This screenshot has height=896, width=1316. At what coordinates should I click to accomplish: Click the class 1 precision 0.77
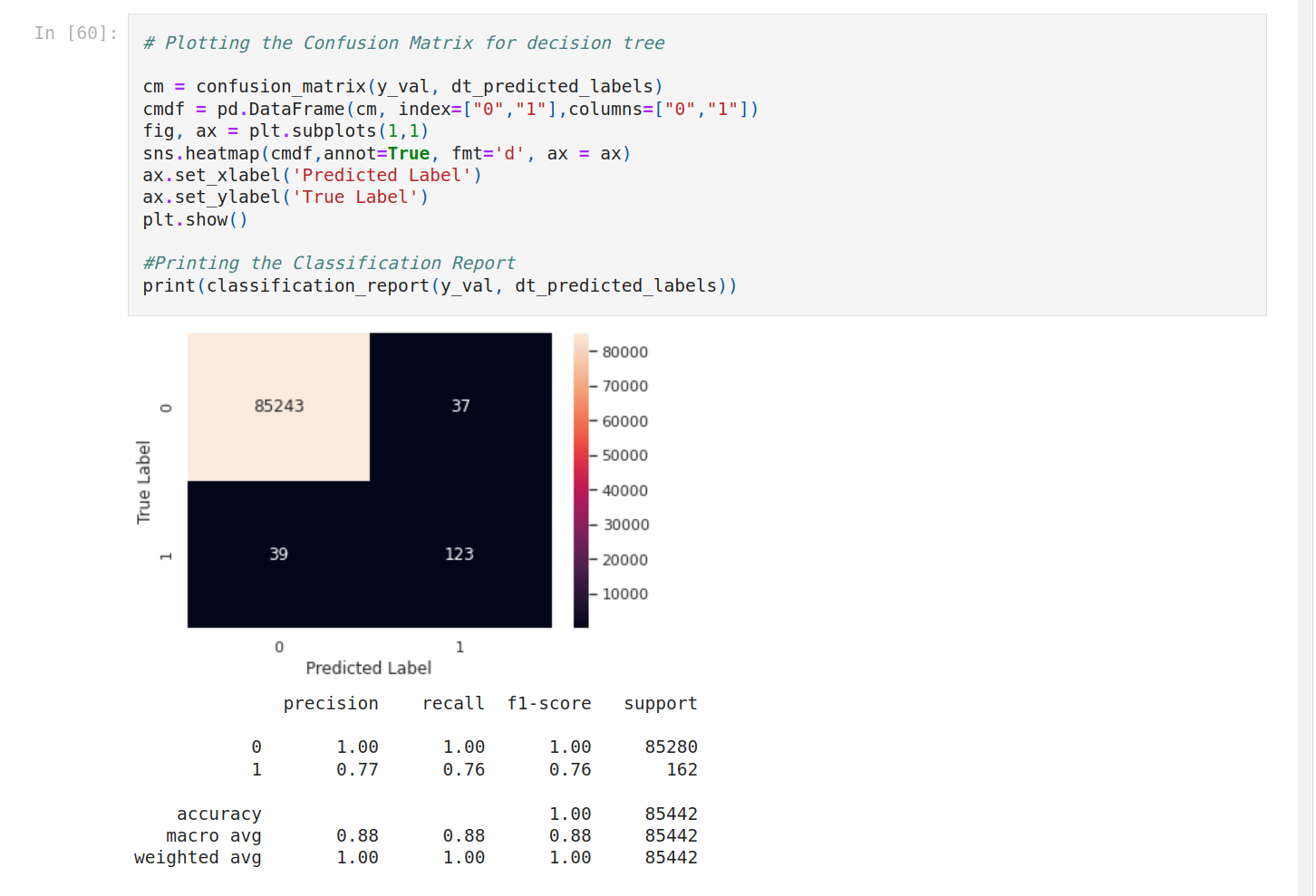pos(357,769)
